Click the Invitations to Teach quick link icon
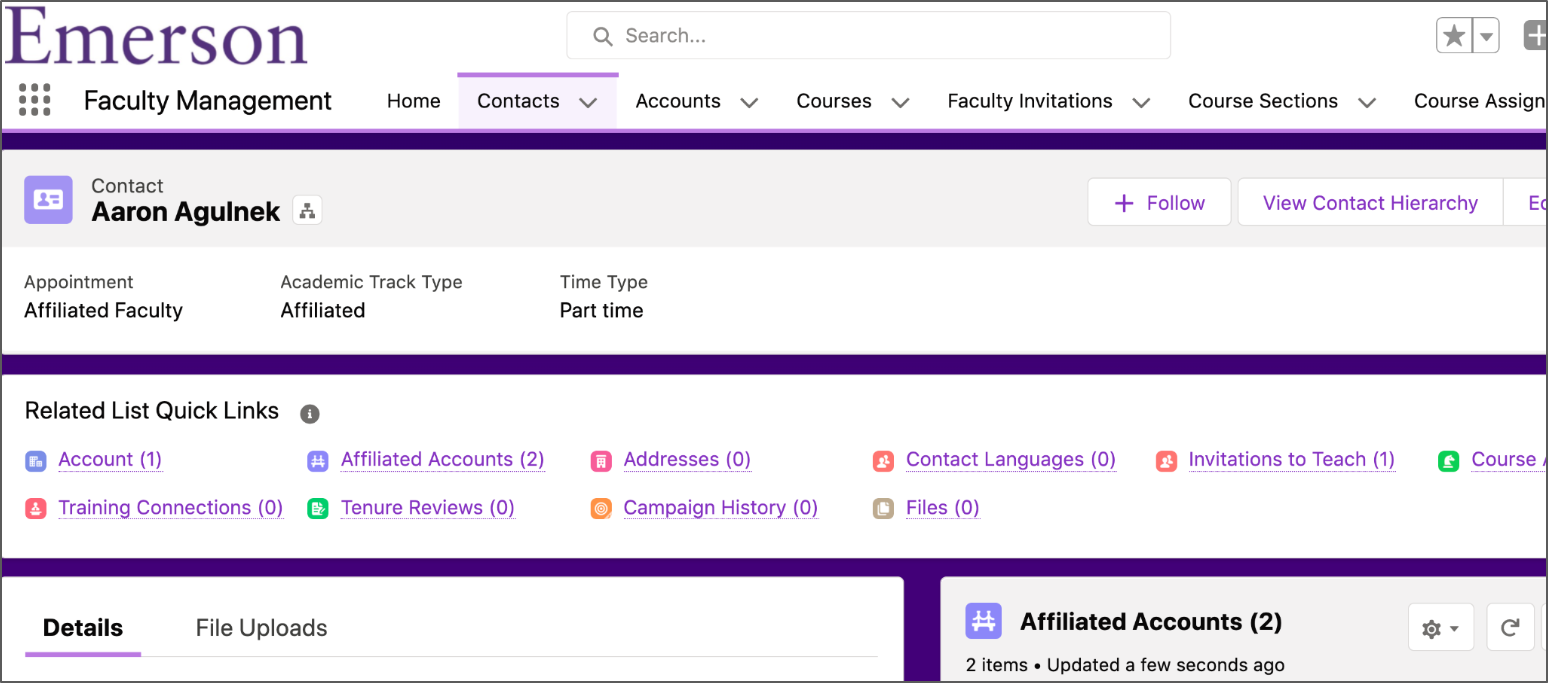Image resolution: width=1548 pixels, height=683 pixels. pos(1166,461)
